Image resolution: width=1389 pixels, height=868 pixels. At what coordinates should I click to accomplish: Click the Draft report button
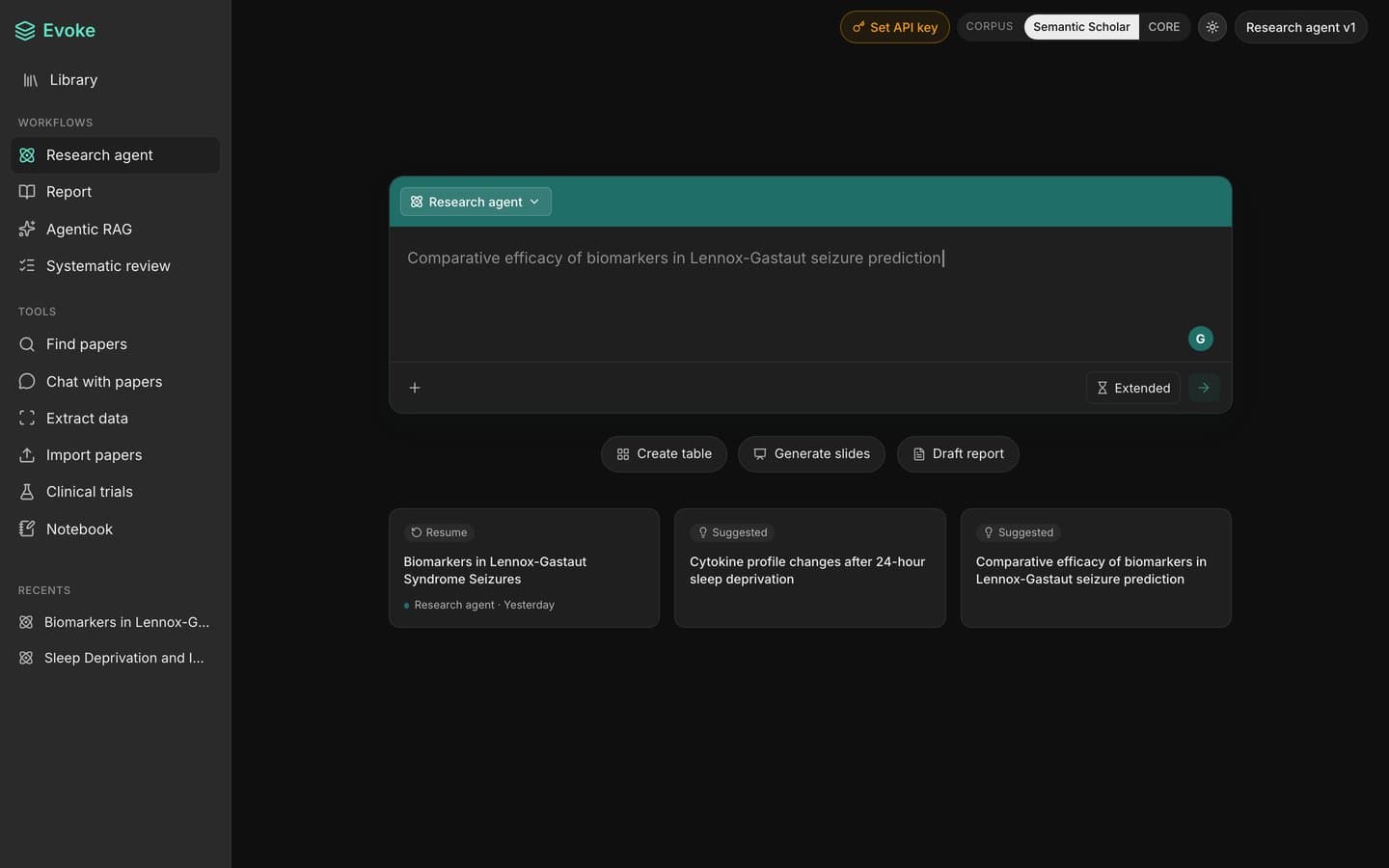click(958, 454)
